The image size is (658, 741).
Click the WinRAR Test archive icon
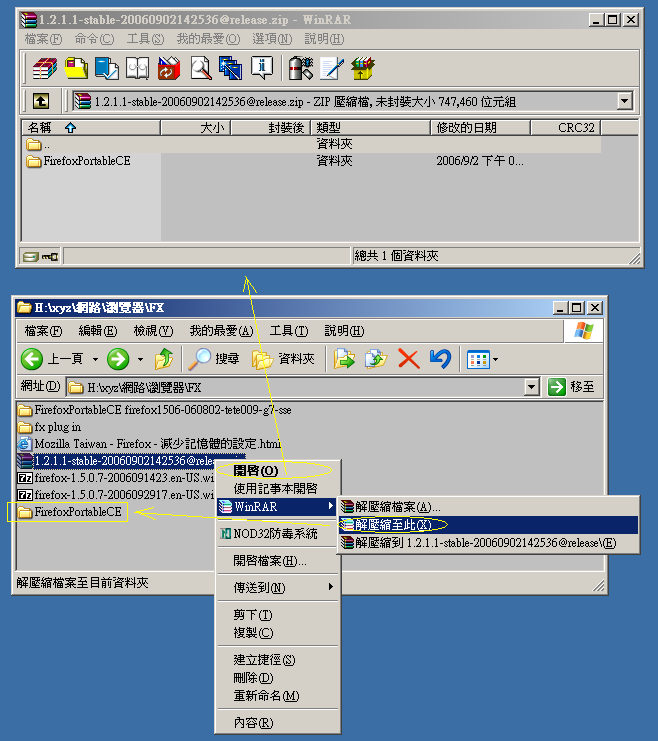pos(107,68)
